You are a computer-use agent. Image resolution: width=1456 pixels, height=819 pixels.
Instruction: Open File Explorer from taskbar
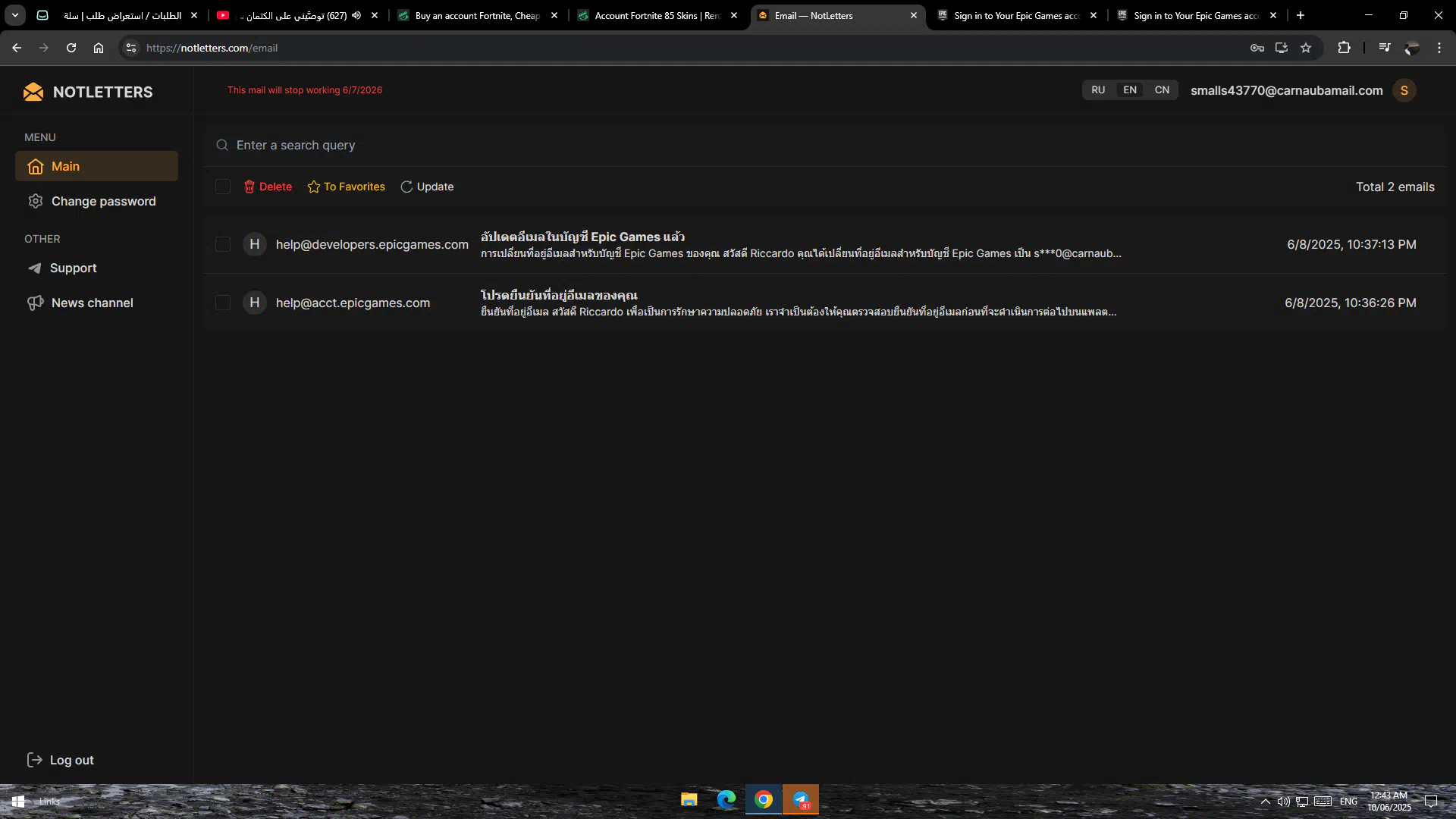[689, 800]
